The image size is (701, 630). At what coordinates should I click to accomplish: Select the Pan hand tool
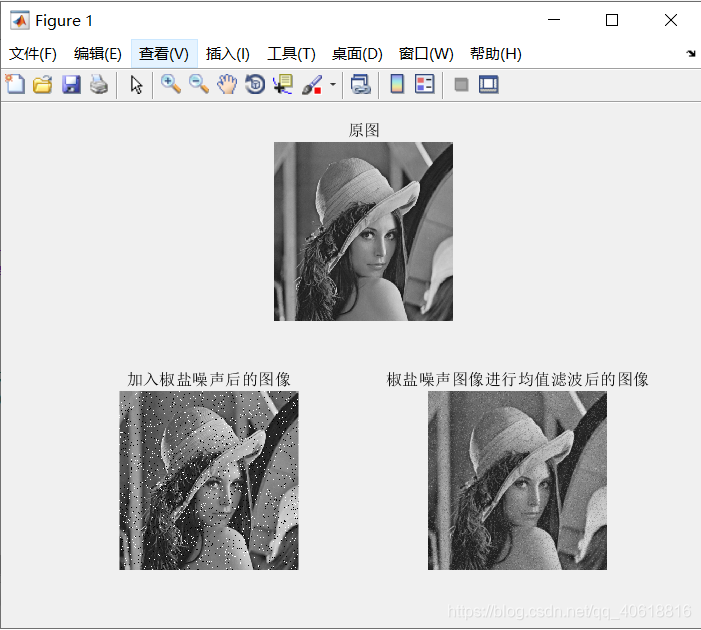pos(227,84)
